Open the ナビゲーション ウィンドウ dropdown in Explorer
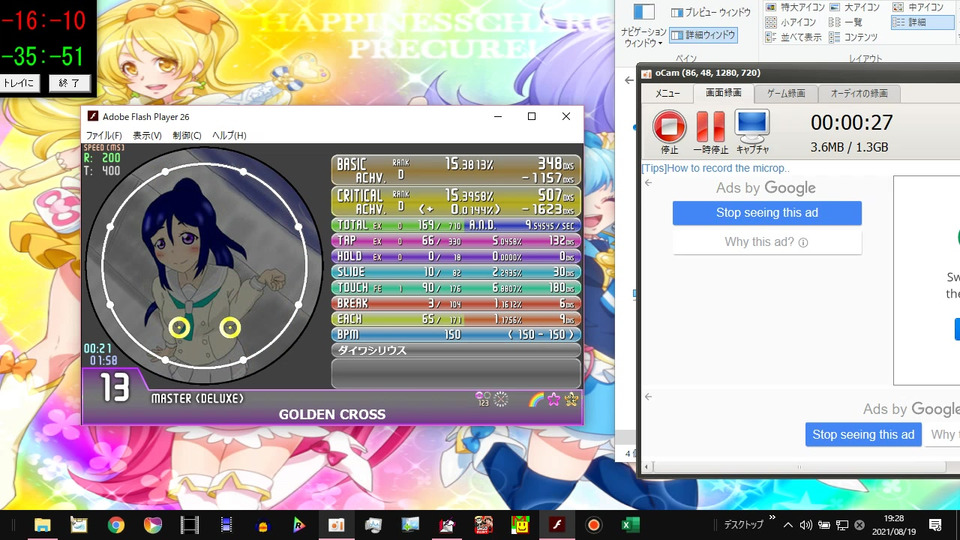The height and width of the screenshot is (540, 960). click(643, 37)
